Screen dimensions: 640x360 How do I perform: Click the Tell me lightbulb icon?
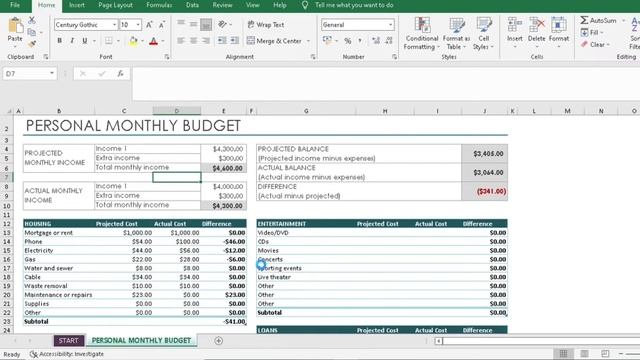coord(305,5)
